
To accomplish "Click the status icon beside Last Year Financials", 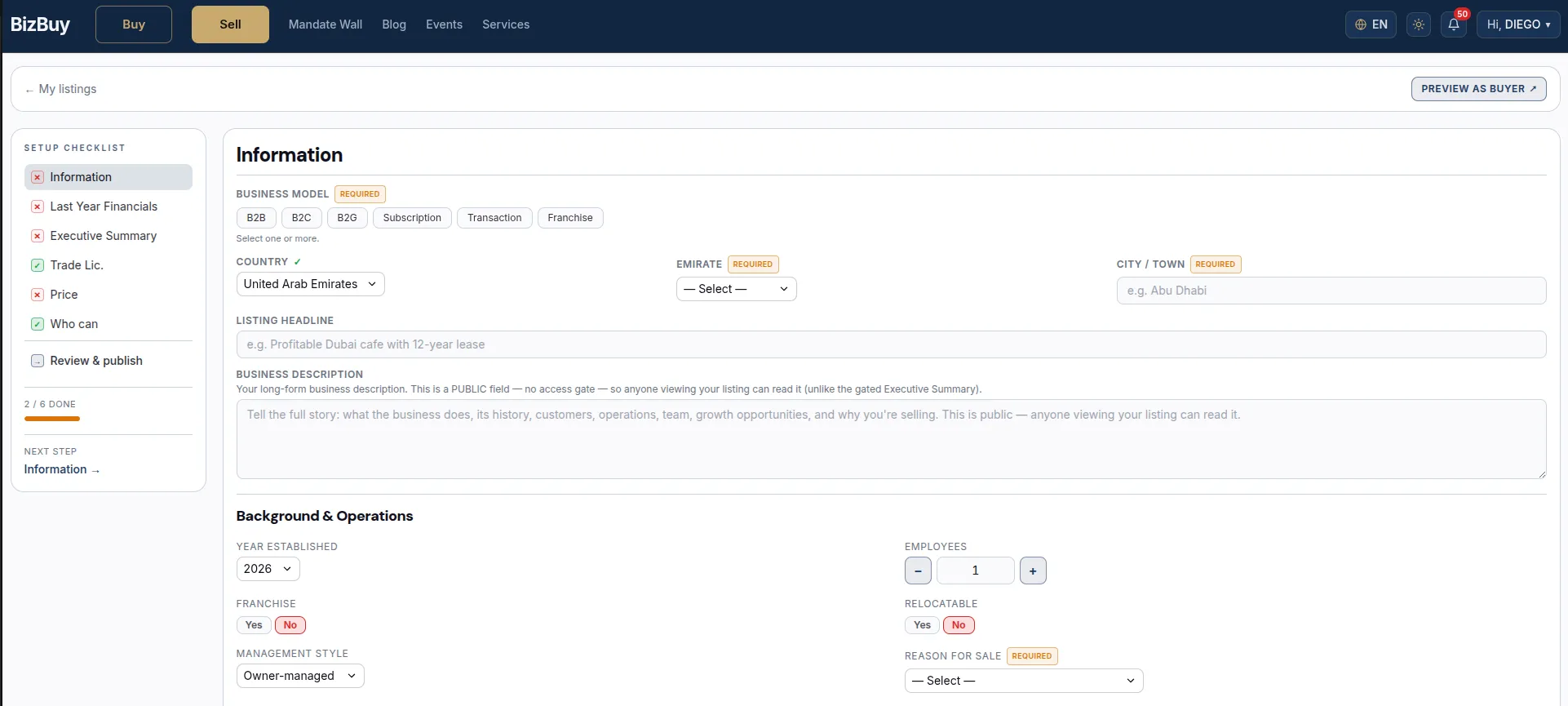I will pos(38,206).
